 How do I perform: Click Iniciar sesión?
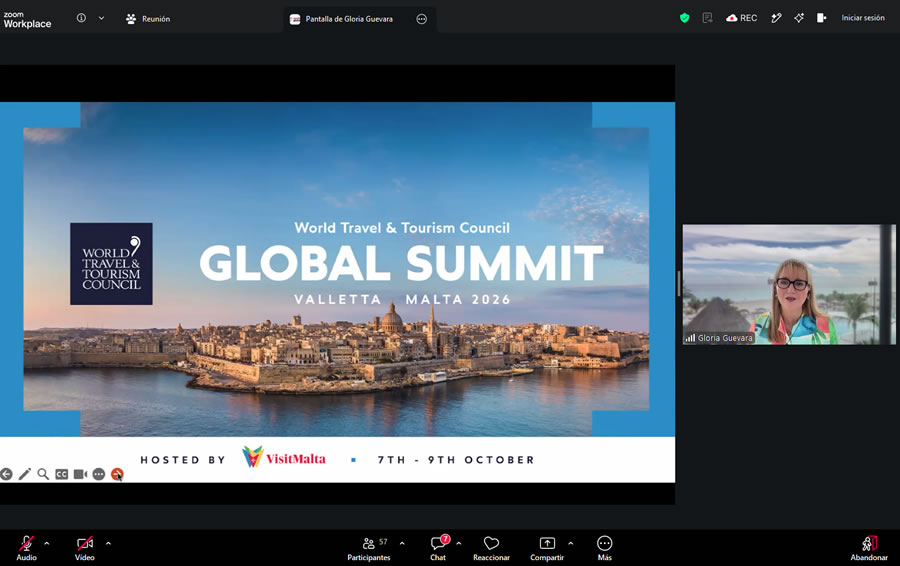(863, 18)
